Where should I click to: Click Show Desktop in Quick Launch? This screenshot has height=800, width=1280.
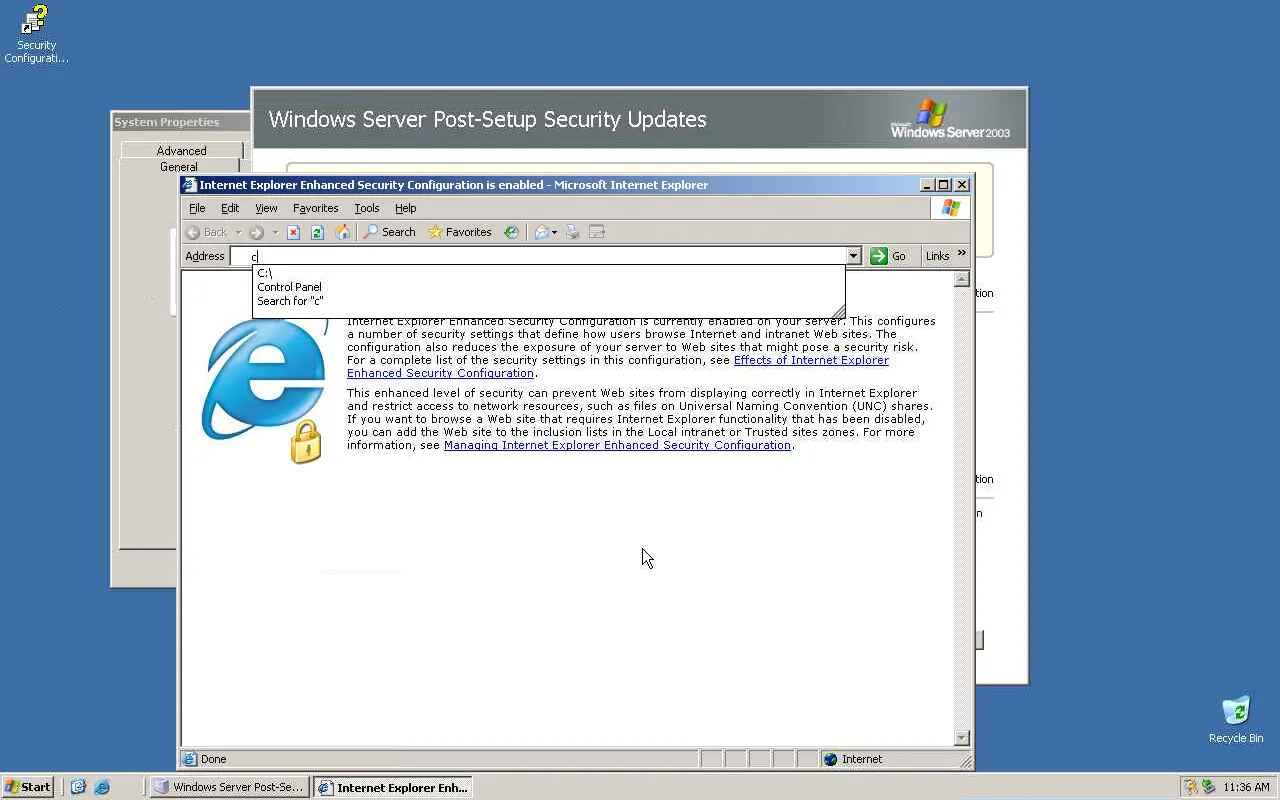tap(78, 787)
